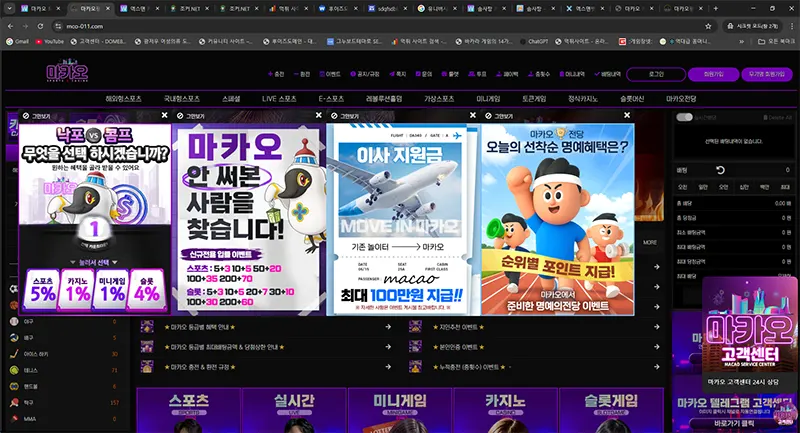
Task: Open Gmail bookmark
Action: [17, 41]
